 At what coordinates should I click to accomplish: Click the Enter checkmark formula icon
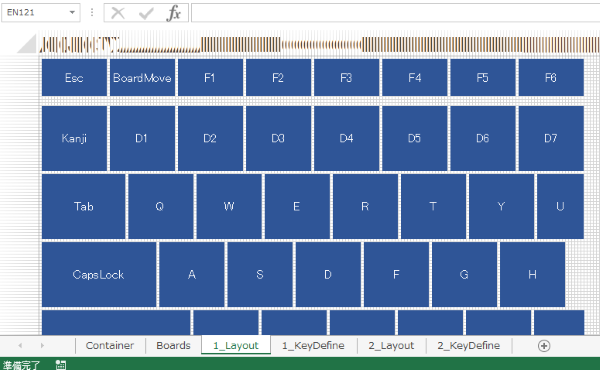(146, 13)
